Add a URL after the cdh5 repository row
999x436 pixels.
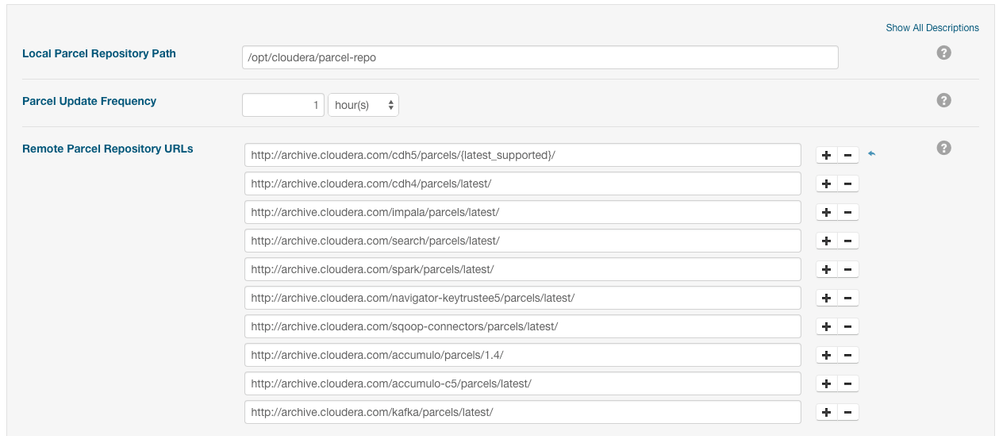point(826,155)
